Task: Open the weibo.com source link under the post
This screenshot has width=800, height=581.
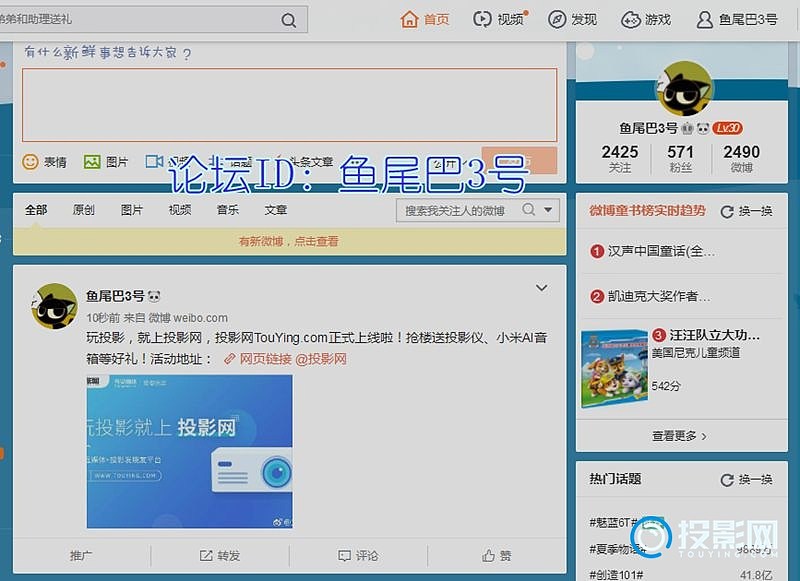Action: tap(200, 318)
